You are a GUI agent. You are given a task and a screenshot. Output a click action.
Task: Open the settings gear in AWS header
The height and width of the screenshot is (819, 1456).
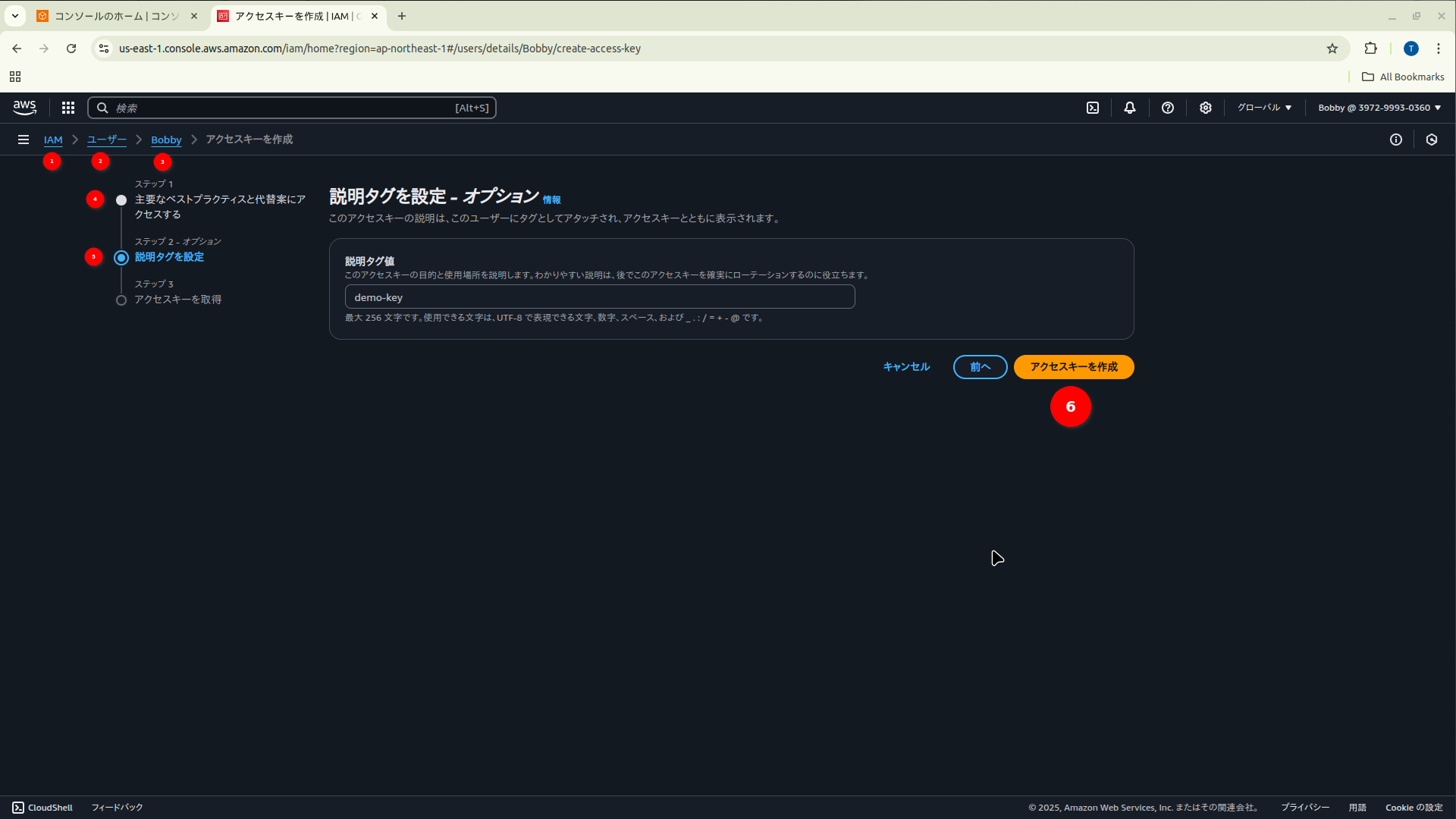(x=1206, y=108)
